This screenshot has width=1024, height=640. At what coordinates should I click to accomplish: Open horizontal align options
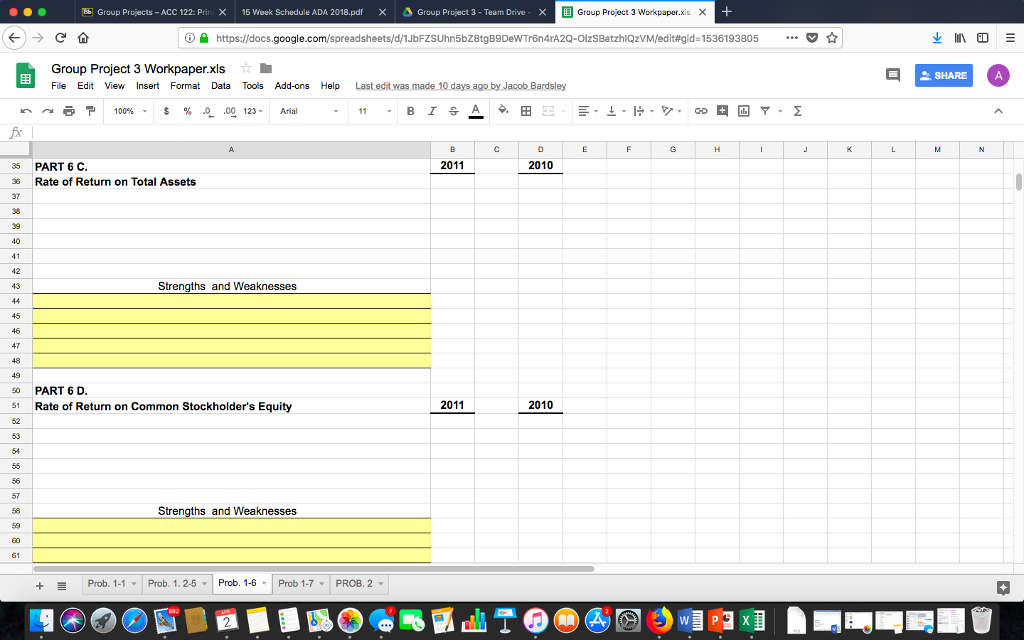[x=588, y=111]
